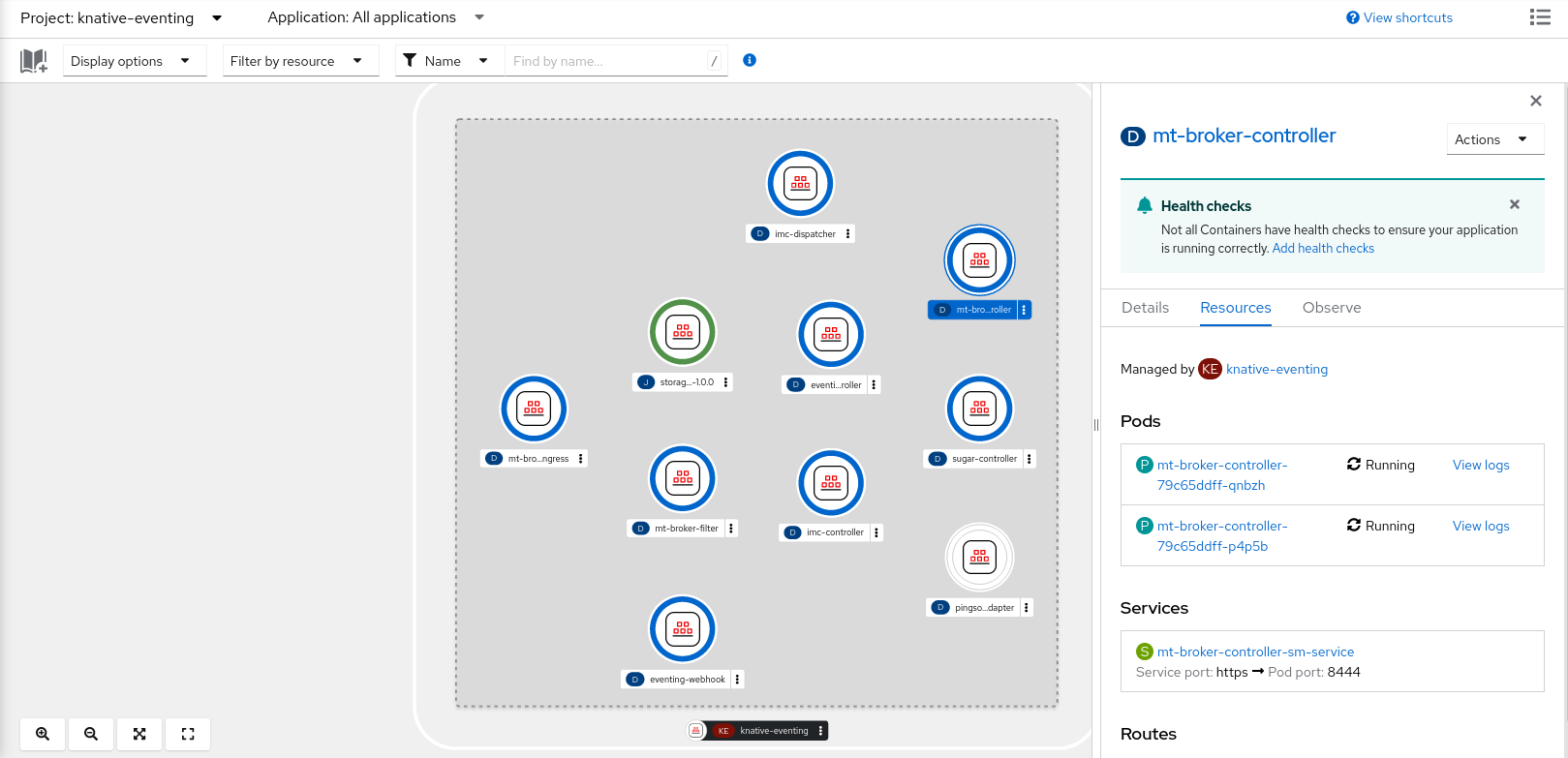Open the add-to-project catalog book icon
This screenshot has height=758, width=1568.
pos(34,61)
